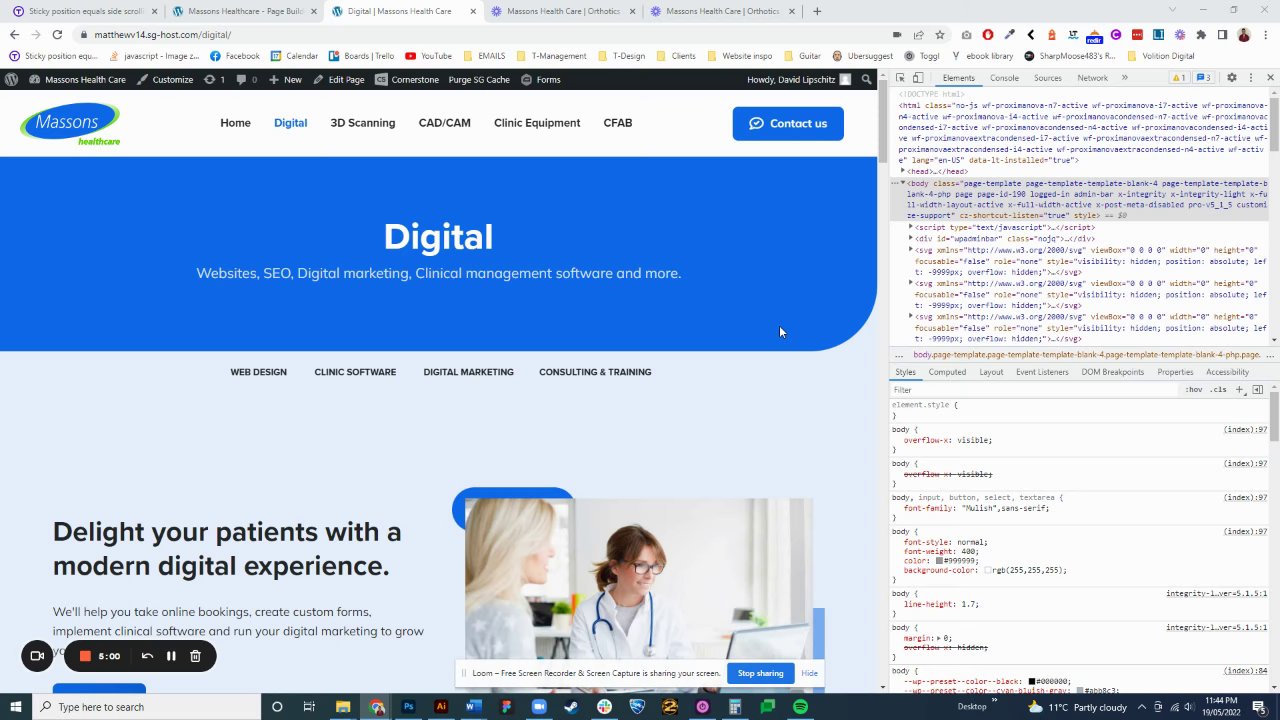Open a new Chrome tab with the plus button
This screenshot has width=1280, height=720.
coord(817,11)
